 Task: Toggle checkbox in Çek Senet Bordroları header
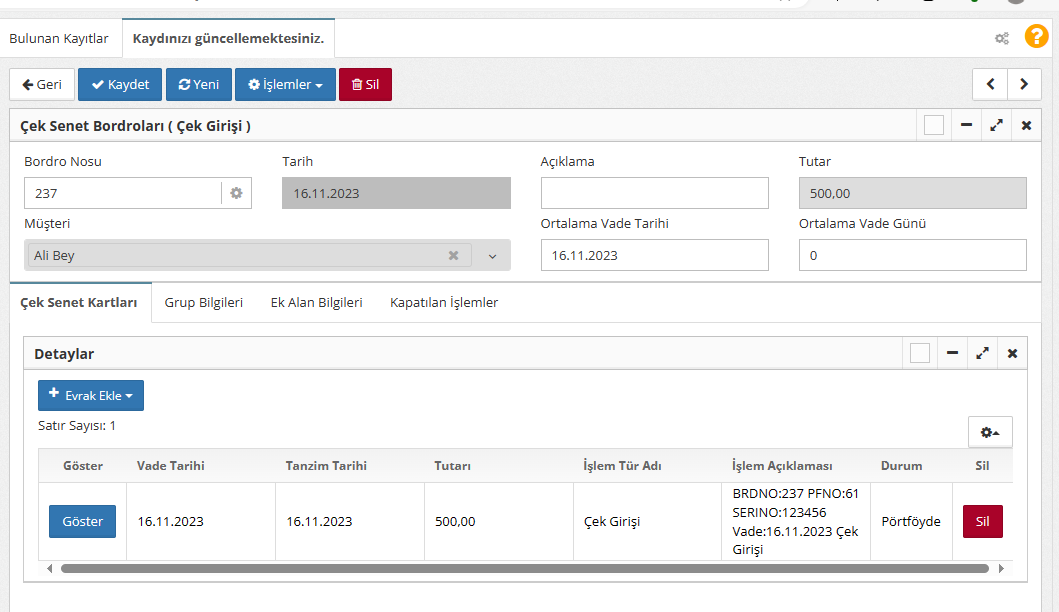[934, 125]
